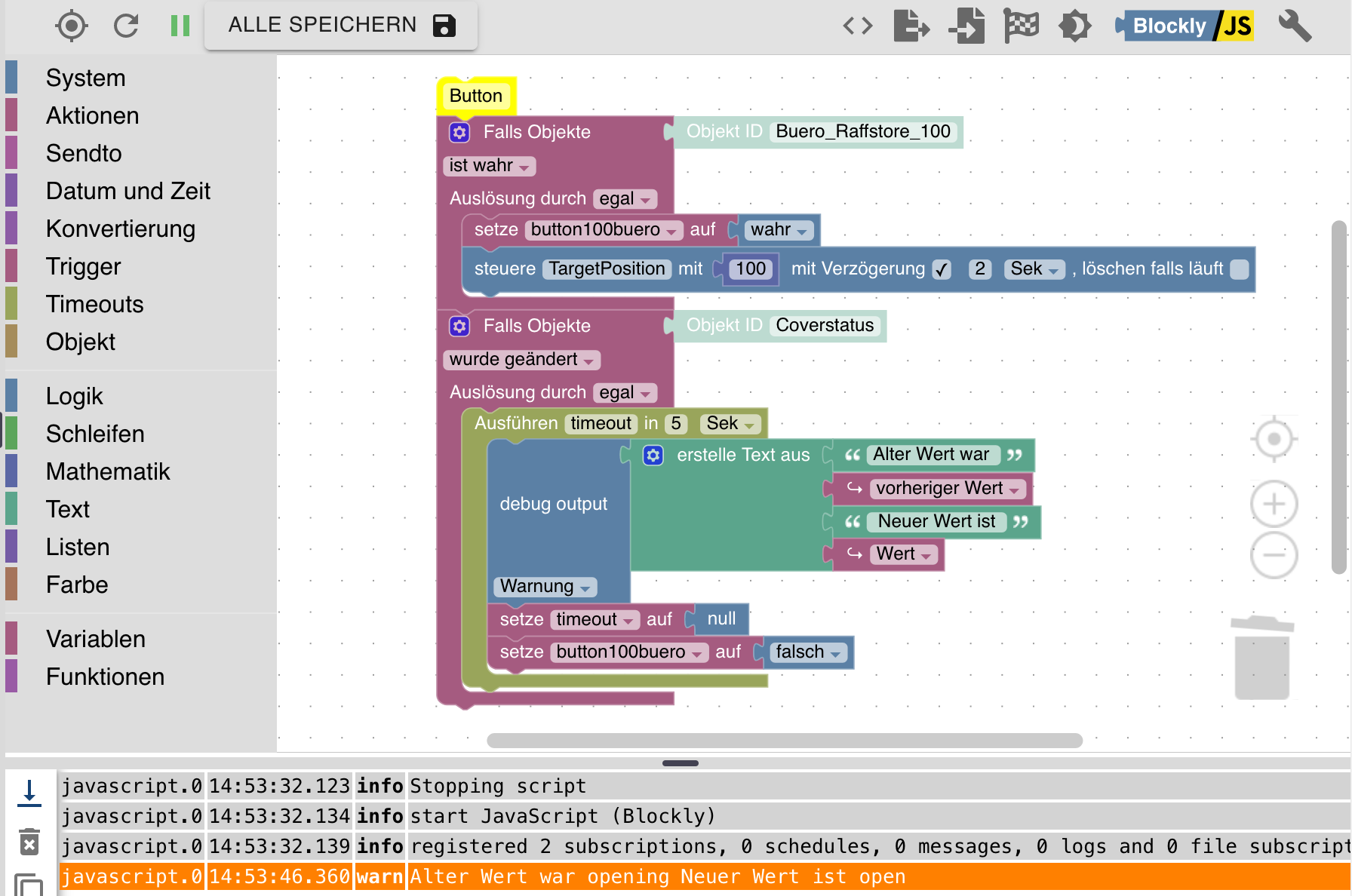Image resolution: width=1352 pixels, height=896 pixels.
Task: Toggle the Blockly/JS mode switch
Action: click(x=1185, y=26)
